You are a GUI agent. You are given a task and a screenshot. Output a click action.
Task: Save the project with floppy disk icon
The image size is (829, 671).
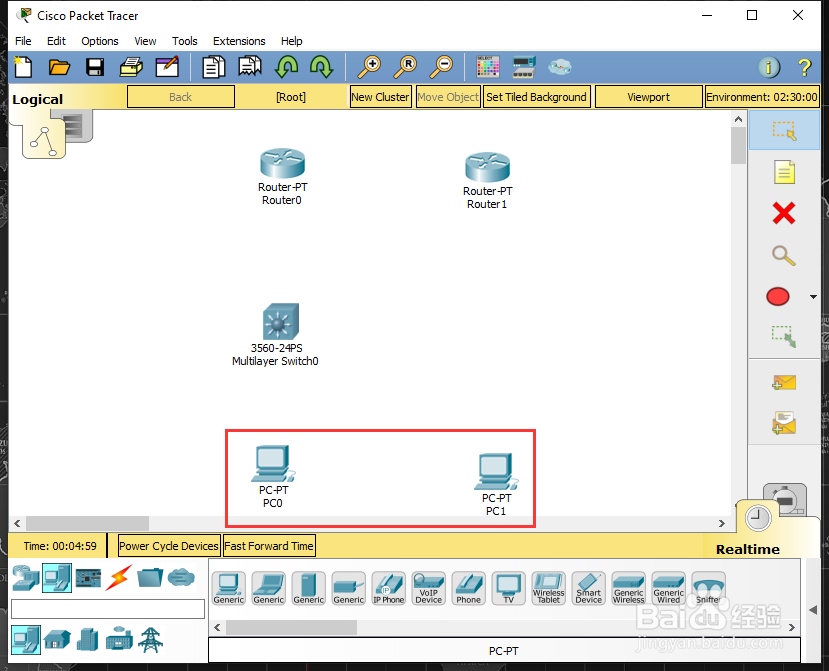click(95, 67)
